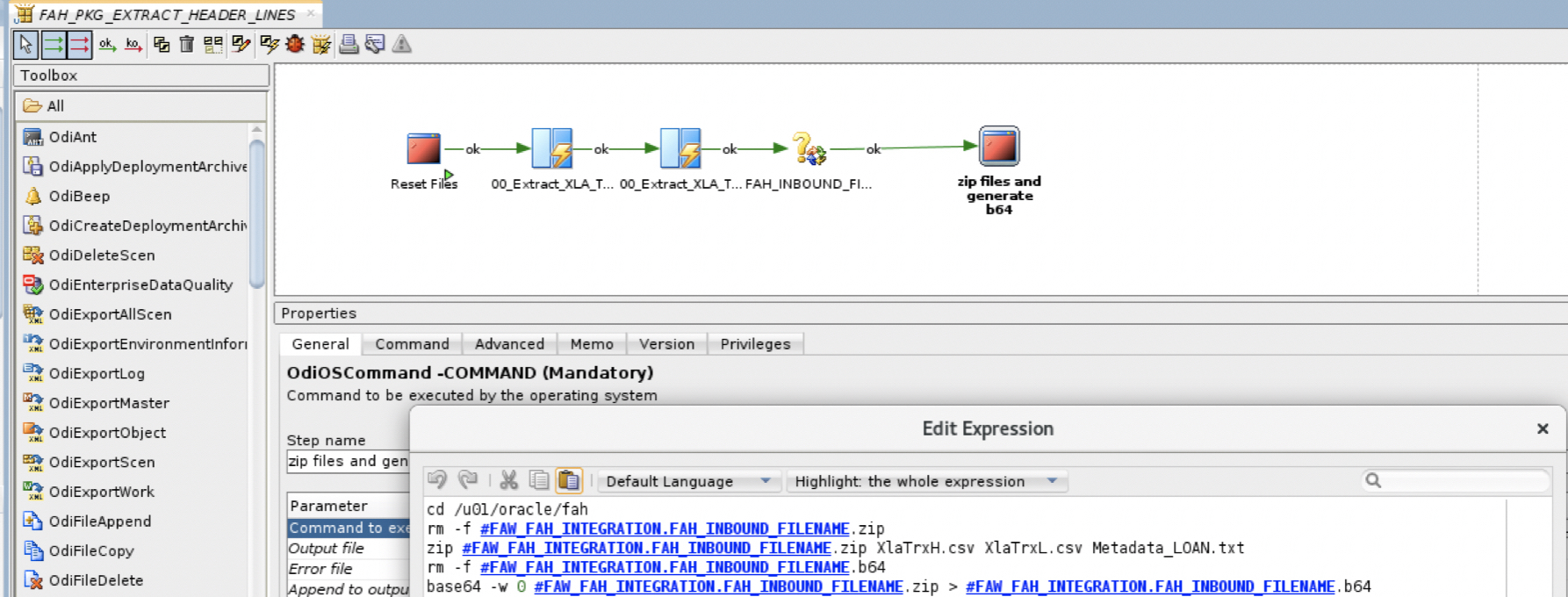Select OdiCreateDeploymentArchive tool in toolbox

[x=135, y=226]
